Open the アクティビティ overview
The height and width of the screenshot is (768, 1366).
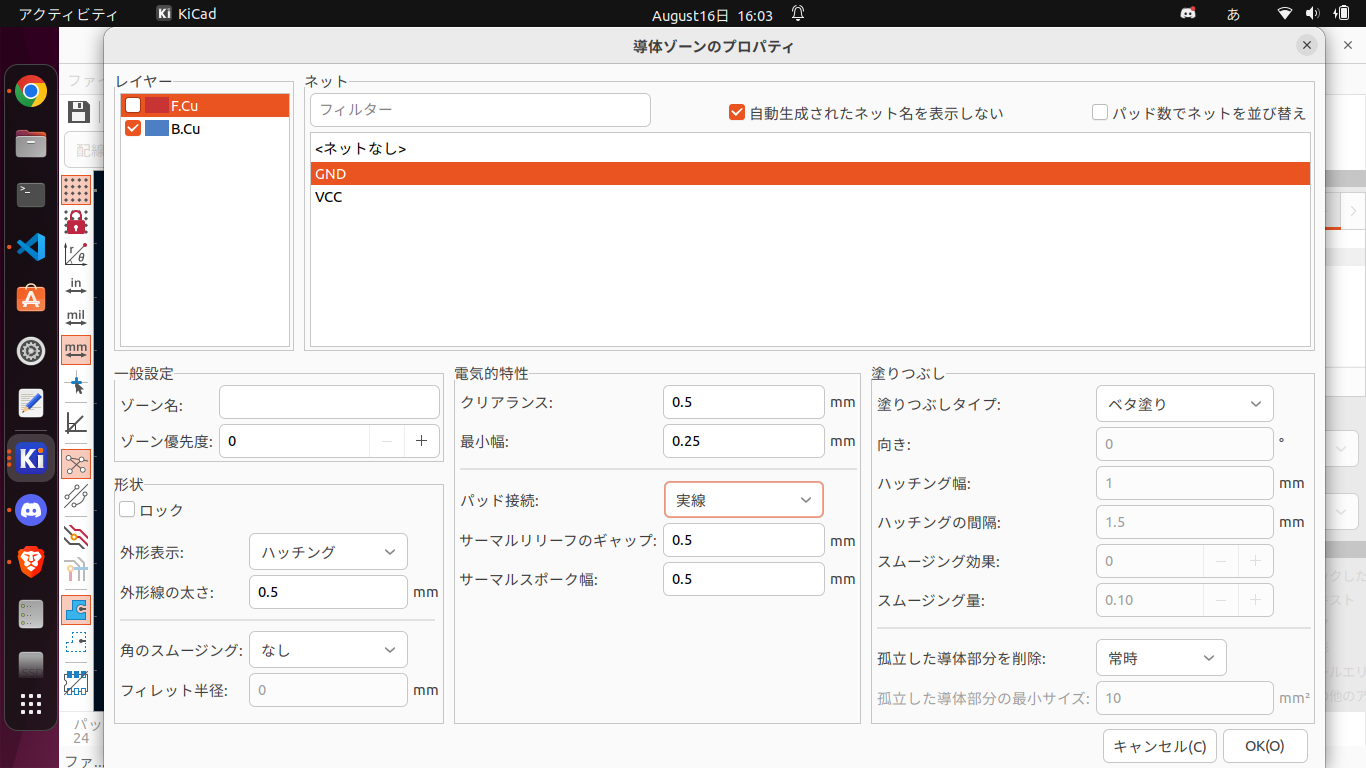pos(68,14)
